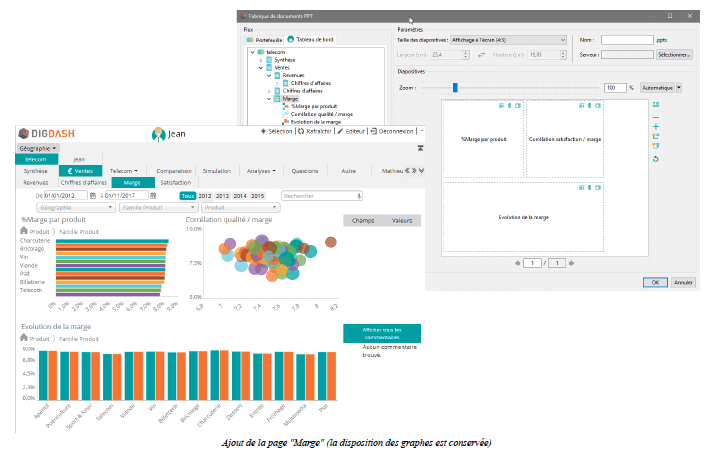704x459 pixels.
Task: Select the 2013 year filter
Action: pyautogui.click(x=222, y=196)
